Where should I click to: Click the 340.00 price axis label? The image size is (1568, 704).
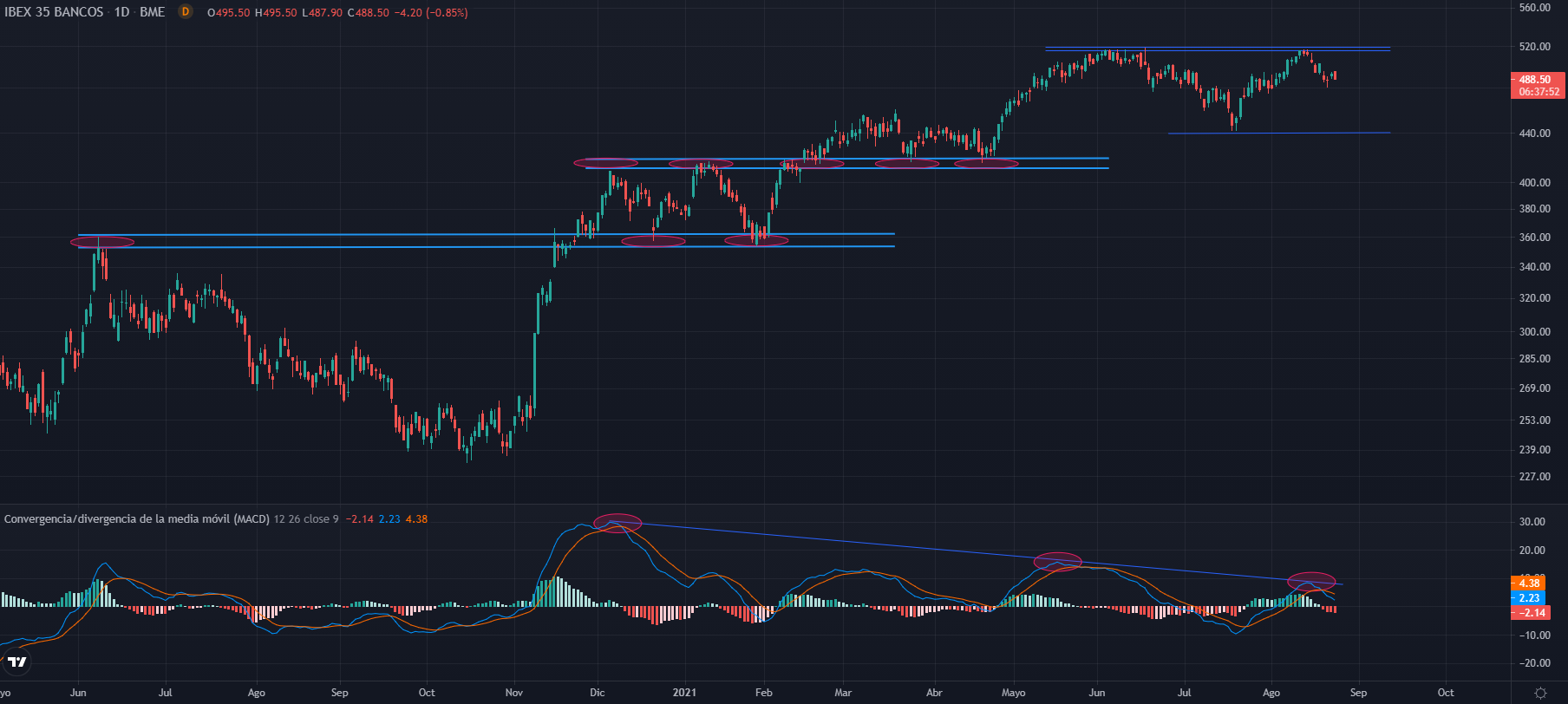1535,267
